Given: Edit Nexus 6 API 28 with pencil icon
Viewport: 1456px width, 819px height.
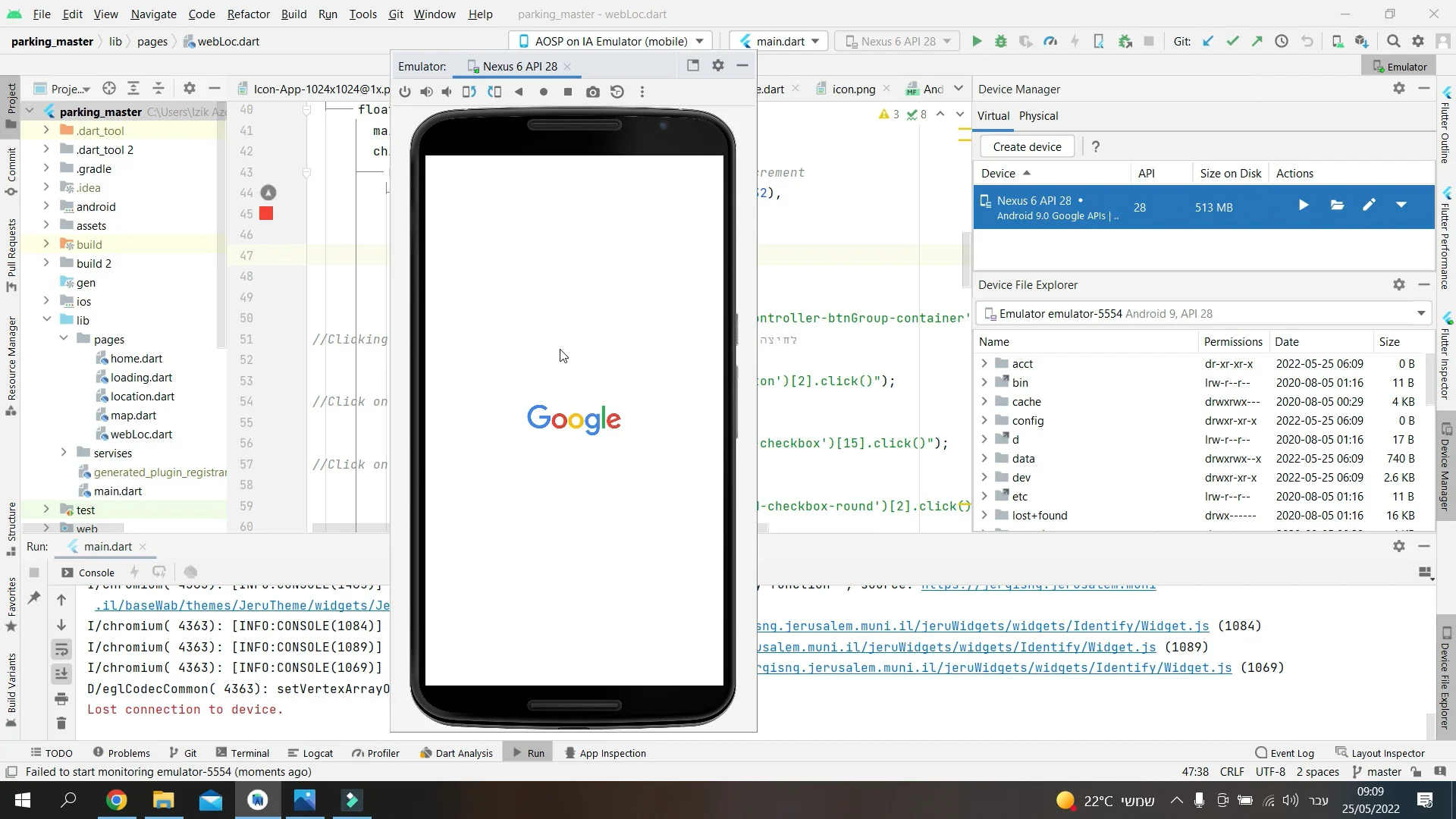Looking at the screenshot, I should point(1369,205).
